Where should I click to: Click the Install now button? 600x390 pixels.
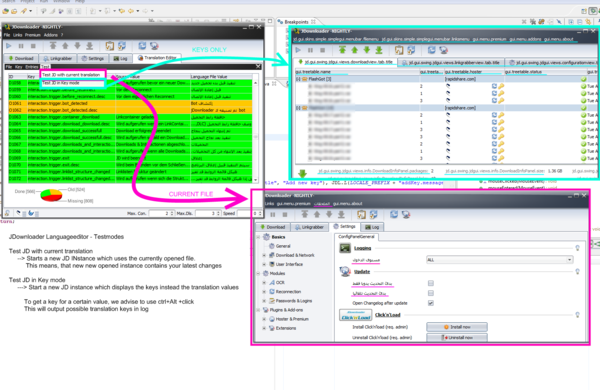point(457,327)
